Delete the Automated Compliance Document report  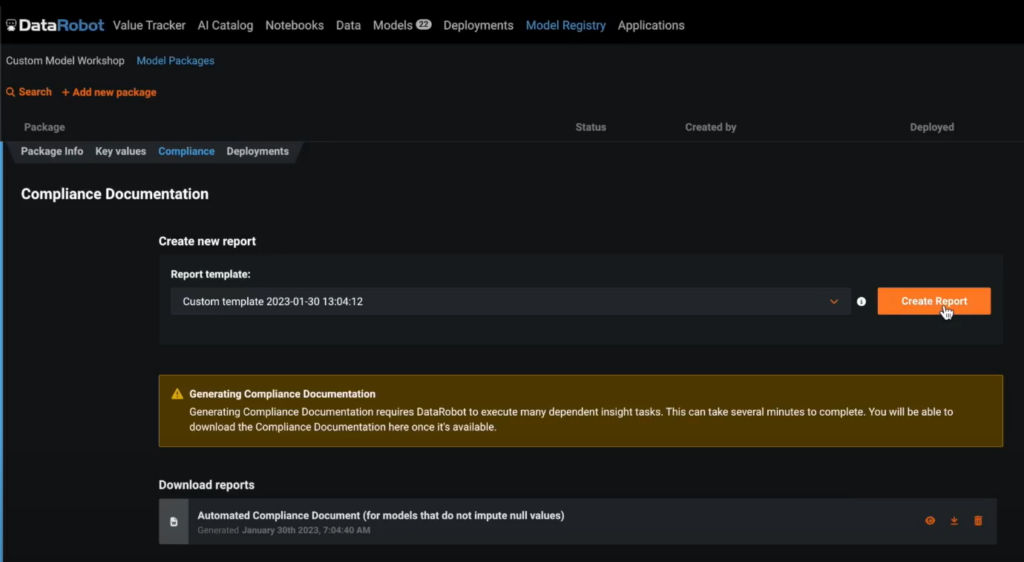coord(978,521)
